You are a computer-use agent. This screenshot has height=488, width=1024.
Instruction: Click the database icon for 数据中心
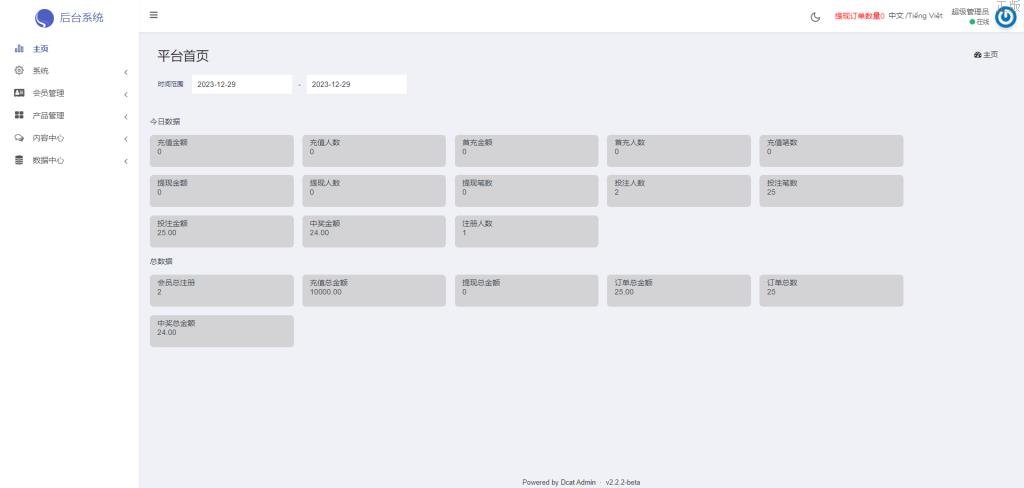point(19,160)
